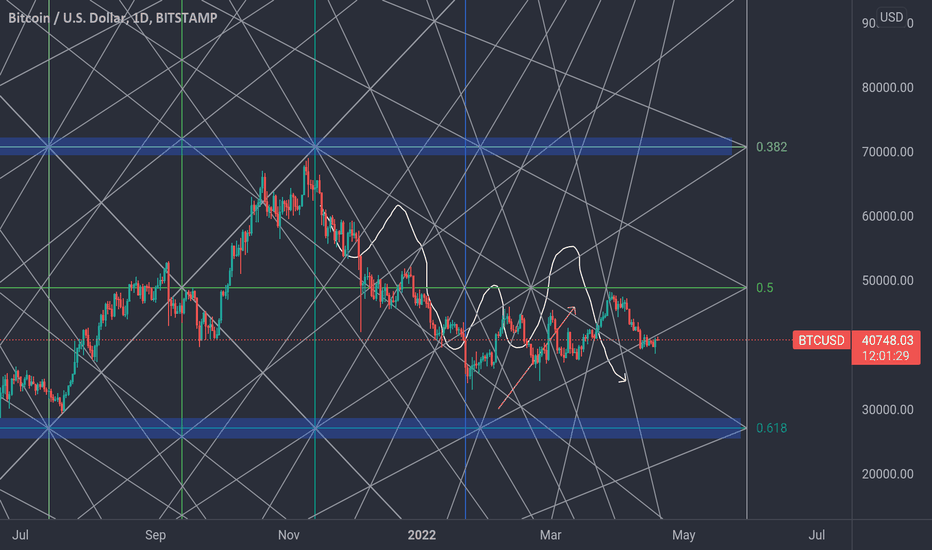Click the Jul label at the time axis start
The image size is (932, 550).
click(20, 535)
